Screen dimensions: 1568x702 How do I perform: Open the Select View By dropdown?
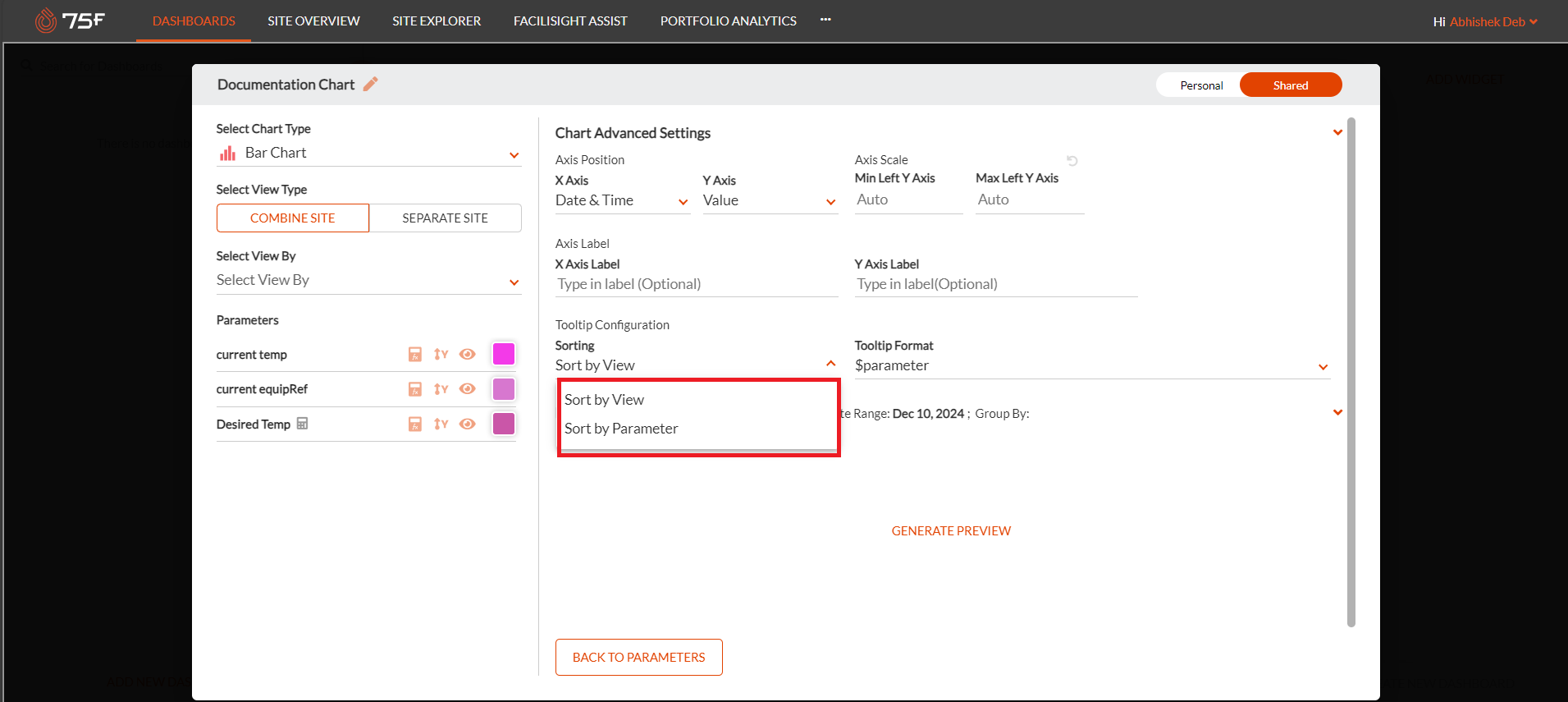click(x=368, y=281)
